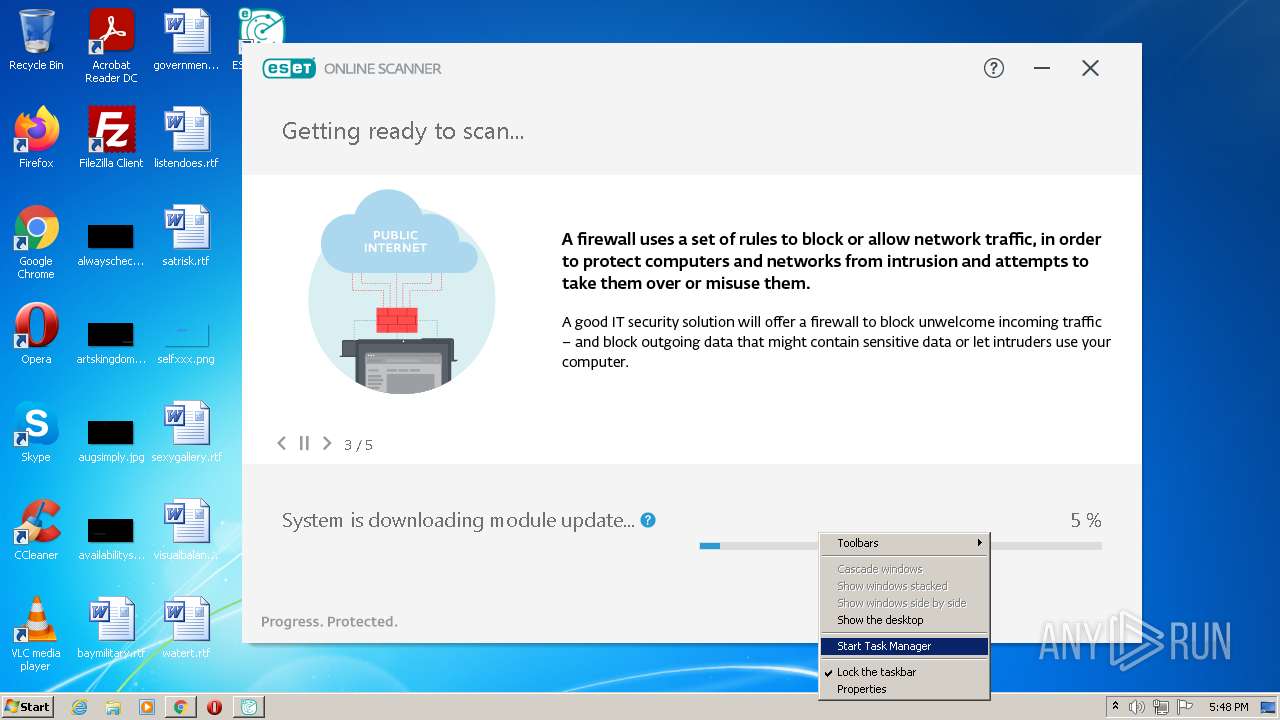Advance to the next slide arrow
1280x720 pixels.
point(326,443)
